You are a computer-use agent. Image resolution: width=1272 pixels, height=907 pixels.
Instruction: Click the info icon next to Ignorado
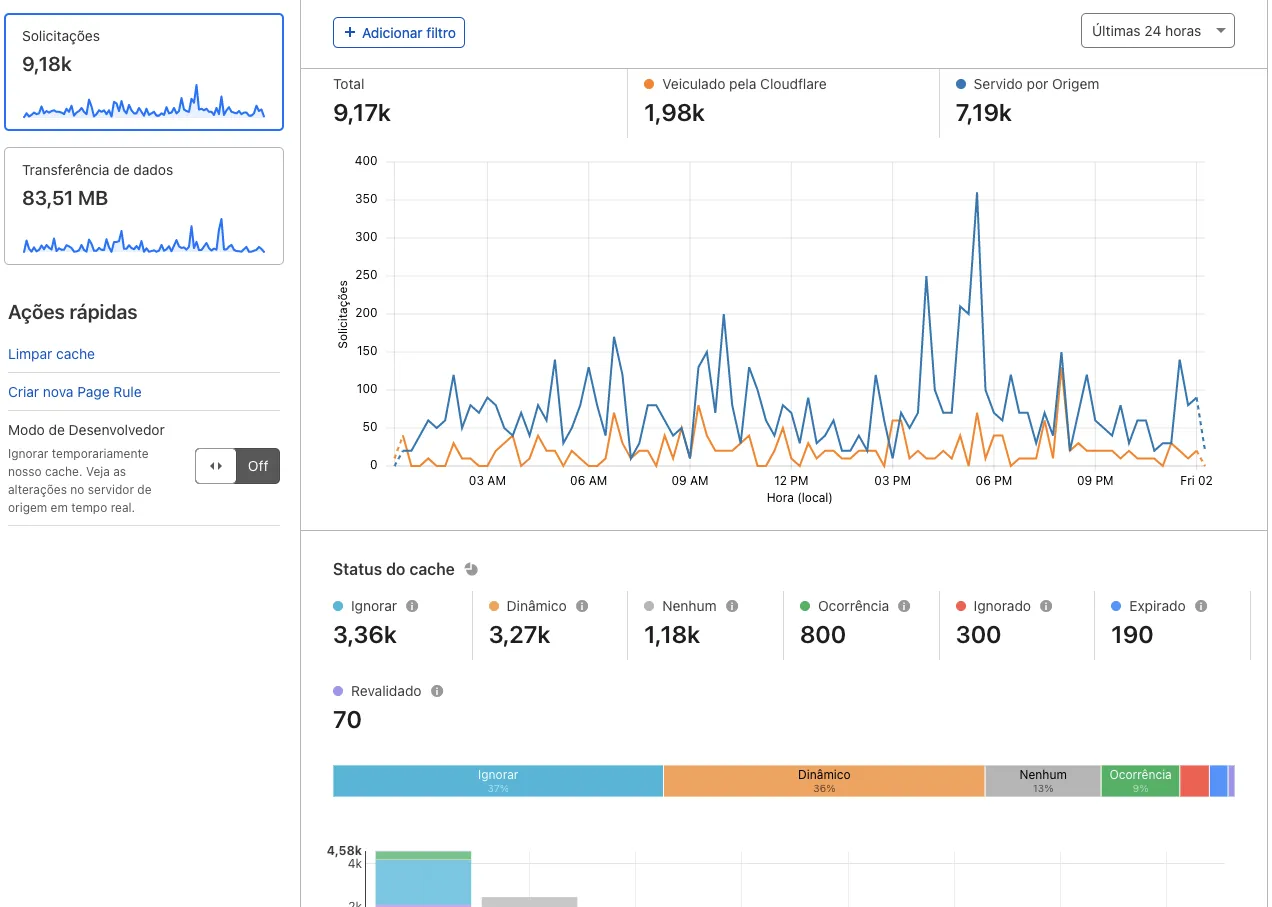(1046, 606)
